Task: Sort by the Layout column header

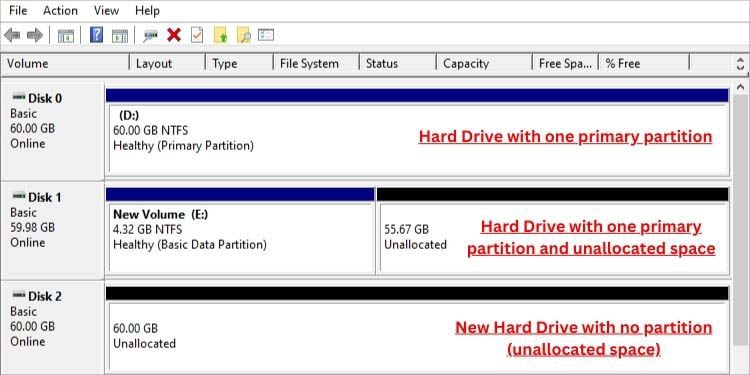Action: (167, 64)
